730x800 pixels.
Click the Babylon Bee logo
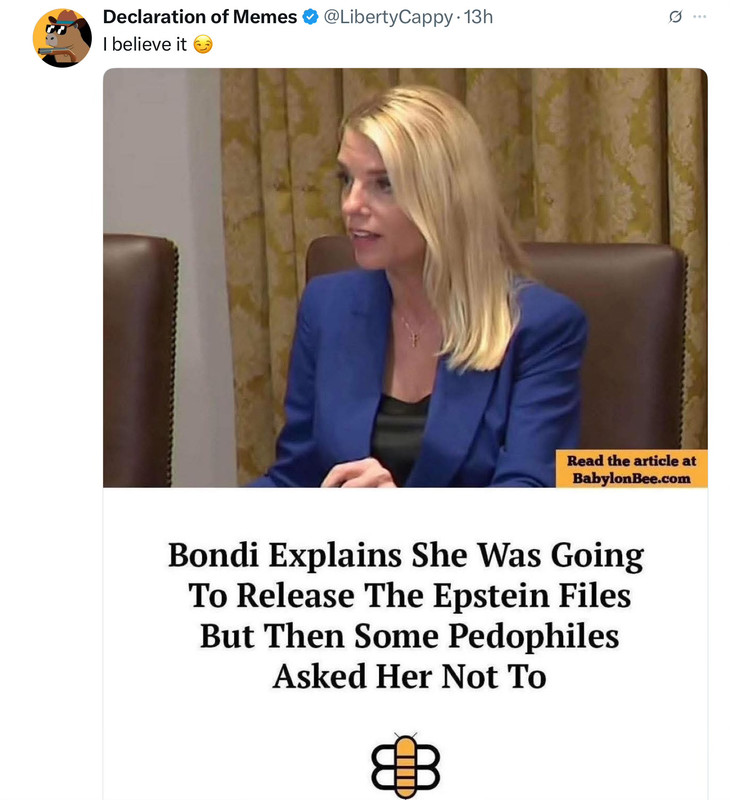click(405, 765)
